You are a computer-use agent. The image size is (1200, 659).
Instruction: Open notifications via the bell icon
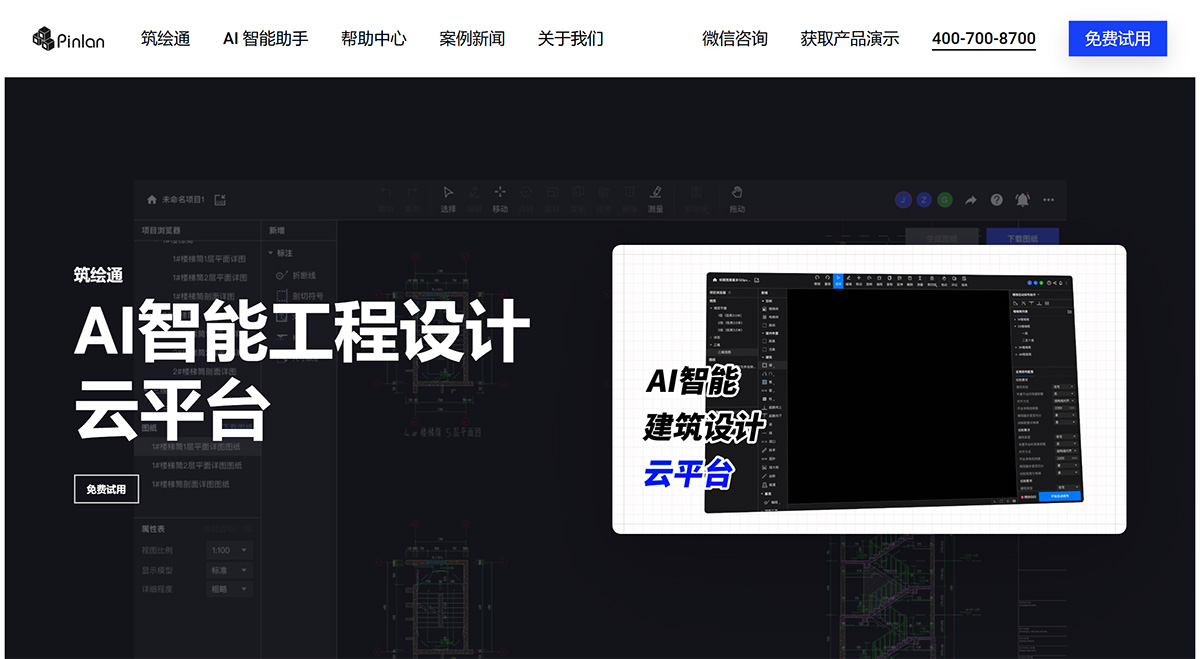tap(1021, 200)
